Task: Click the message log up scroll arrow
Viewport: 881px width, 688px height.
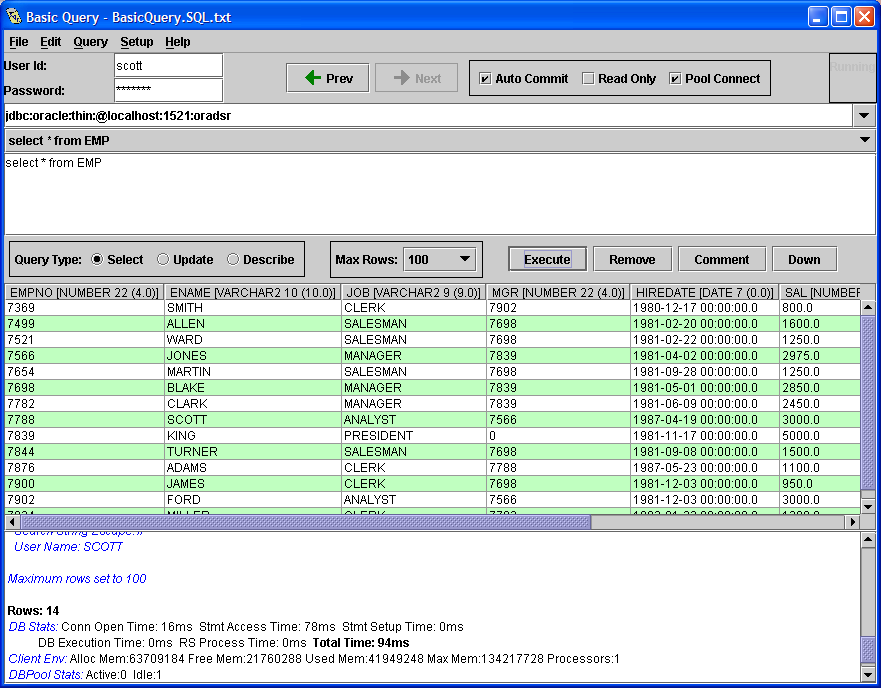Action: click(x=868, y=540)
